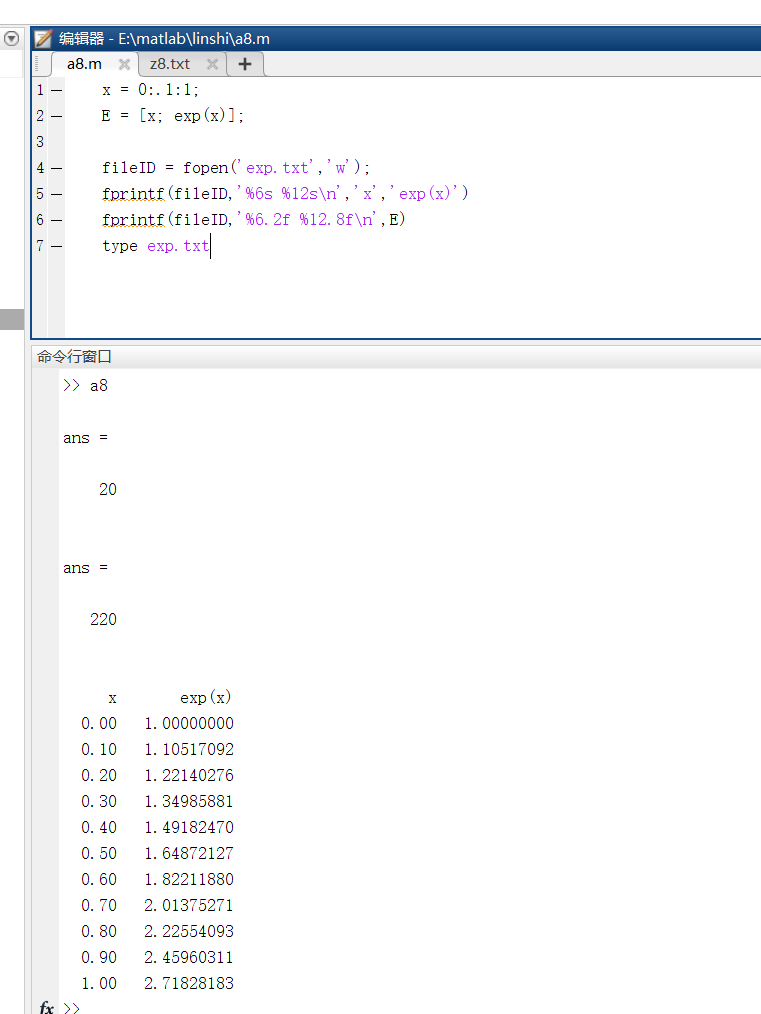Viewport: 761px width, 1014px height.
Task: Click the first fprintf with %6s format
Action: [x=285, y=194]
